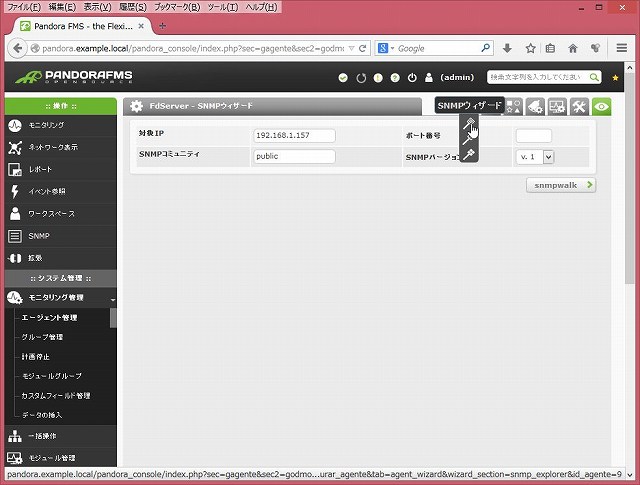Open the 表示 menu
This screenshot has width=640, height=485.
pyautogui.click(x=97, y=7)
